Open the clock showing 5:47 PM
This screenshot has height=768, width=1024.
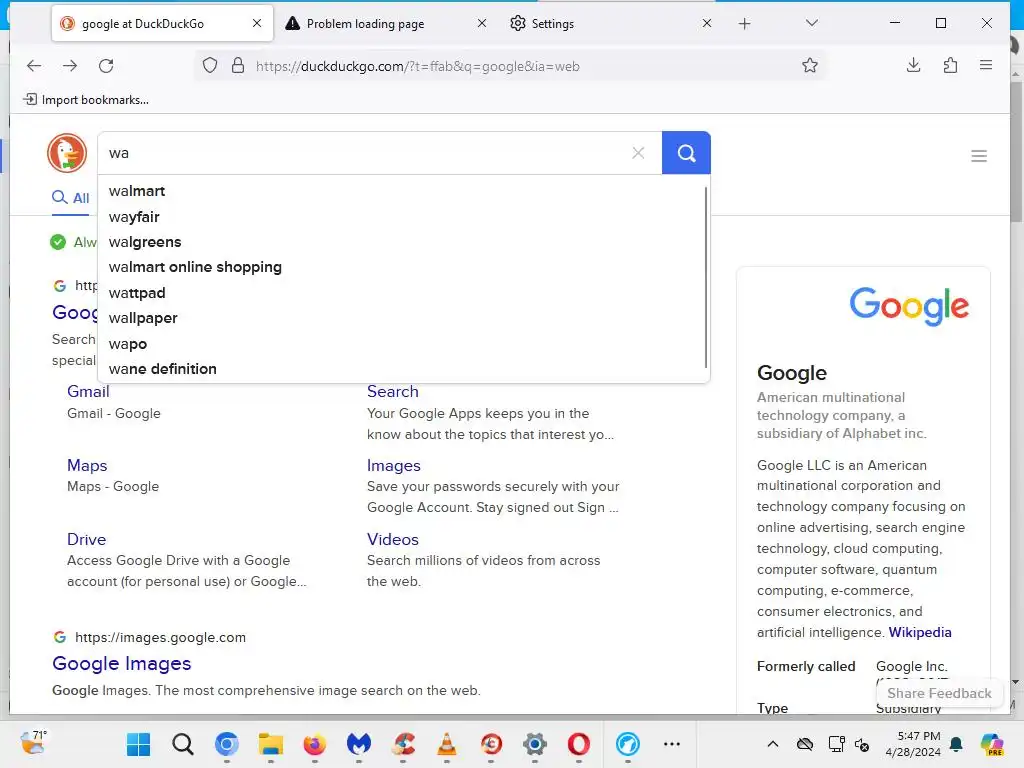[x=913, y=744]
